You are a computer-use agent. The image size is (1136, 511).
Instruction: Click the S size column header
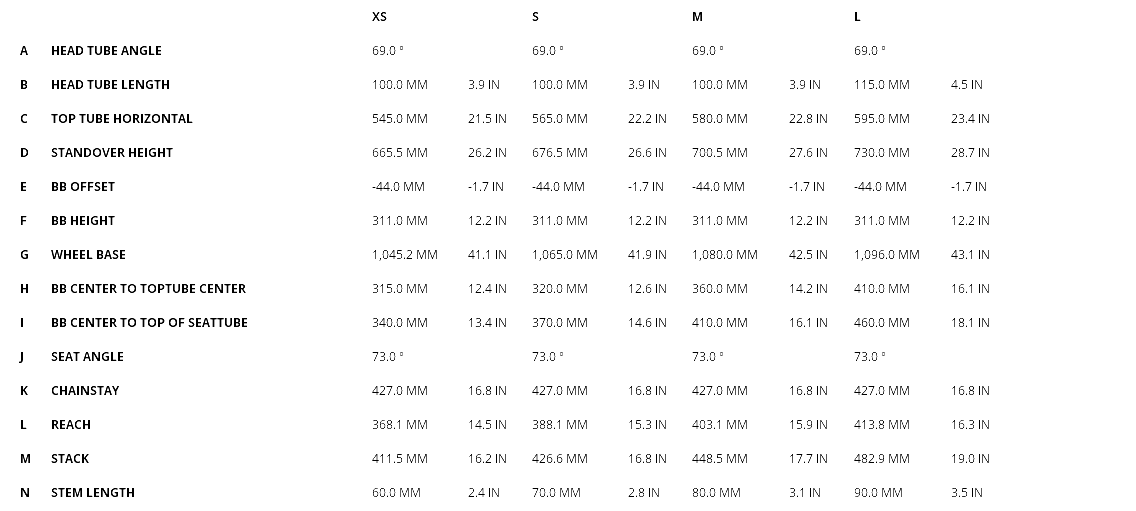536,17
